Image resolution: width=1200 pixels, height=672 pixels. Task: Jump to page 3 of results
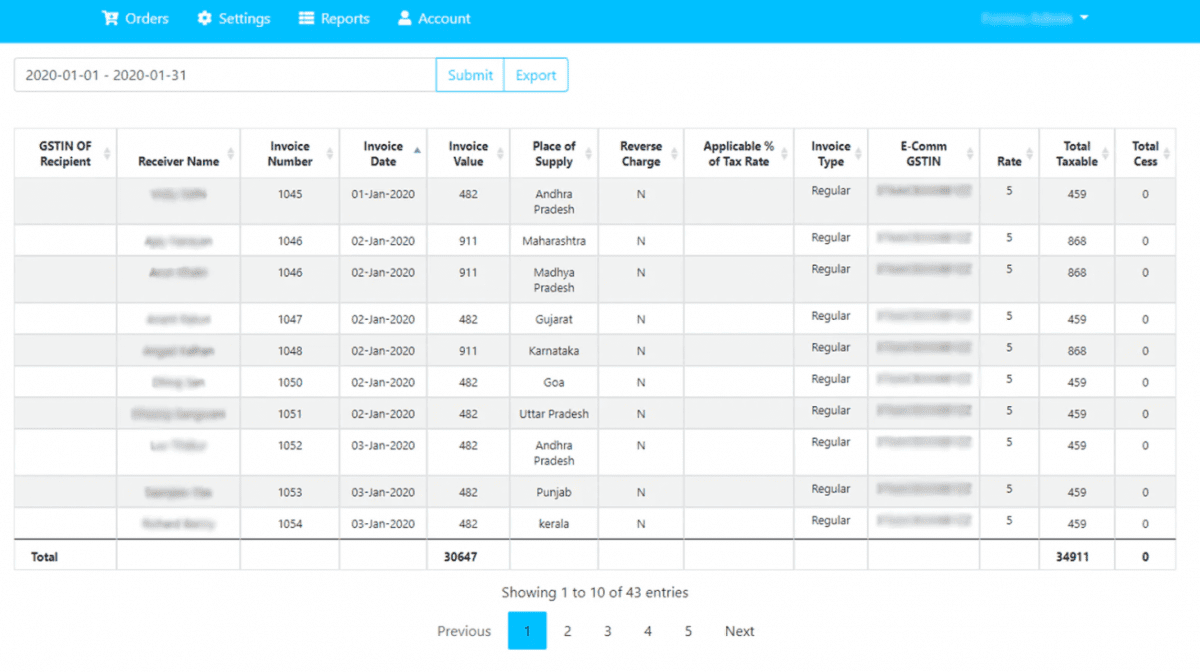[607, 631]
